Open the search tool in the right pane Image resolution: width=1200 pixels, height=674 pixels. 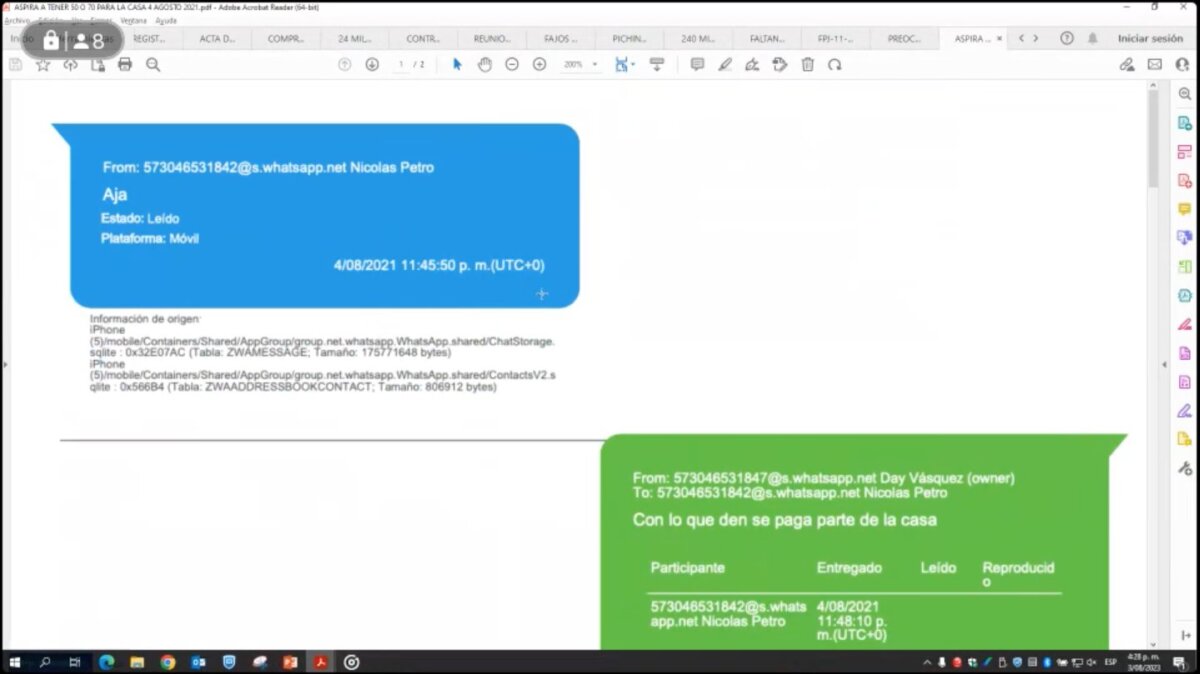coord(1185,94)
